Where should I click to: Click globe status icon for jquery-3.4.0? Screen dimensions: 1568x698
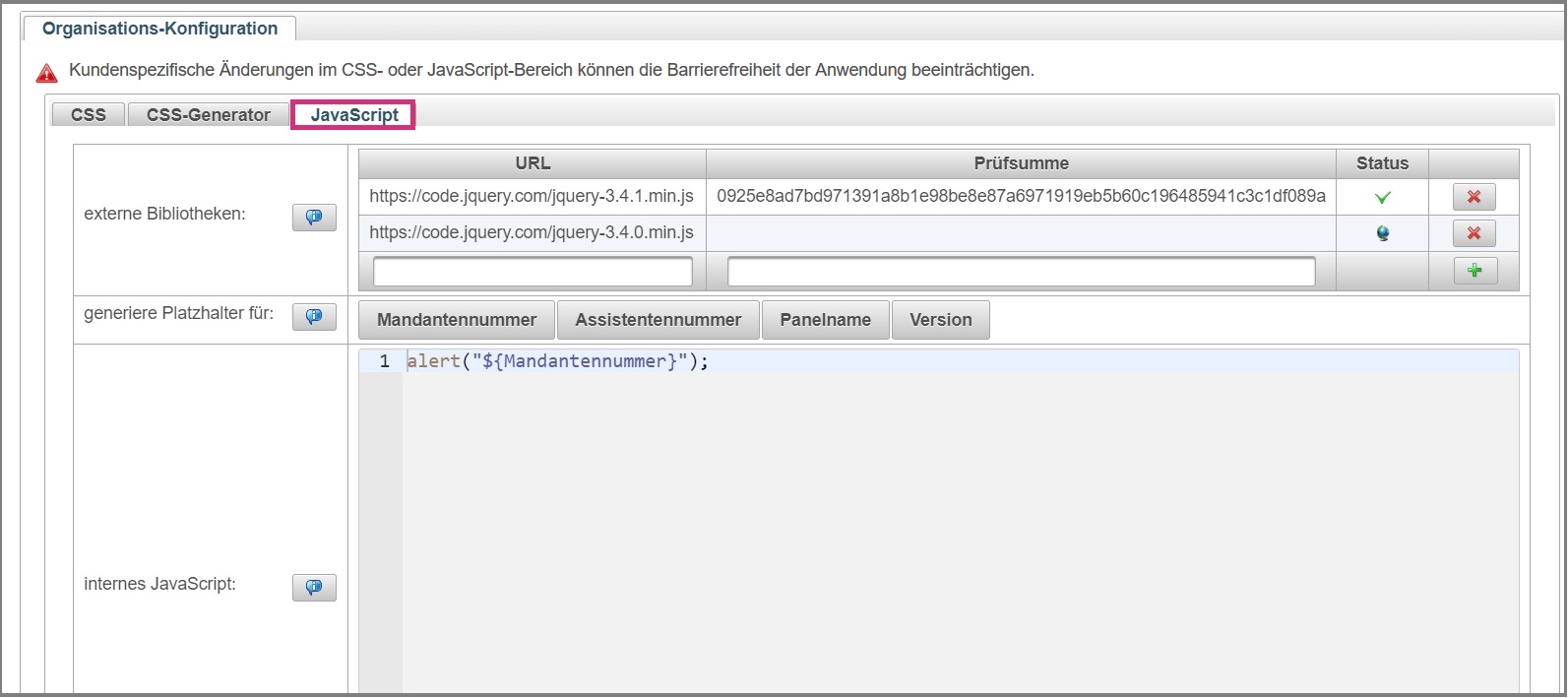point(1382,233)
